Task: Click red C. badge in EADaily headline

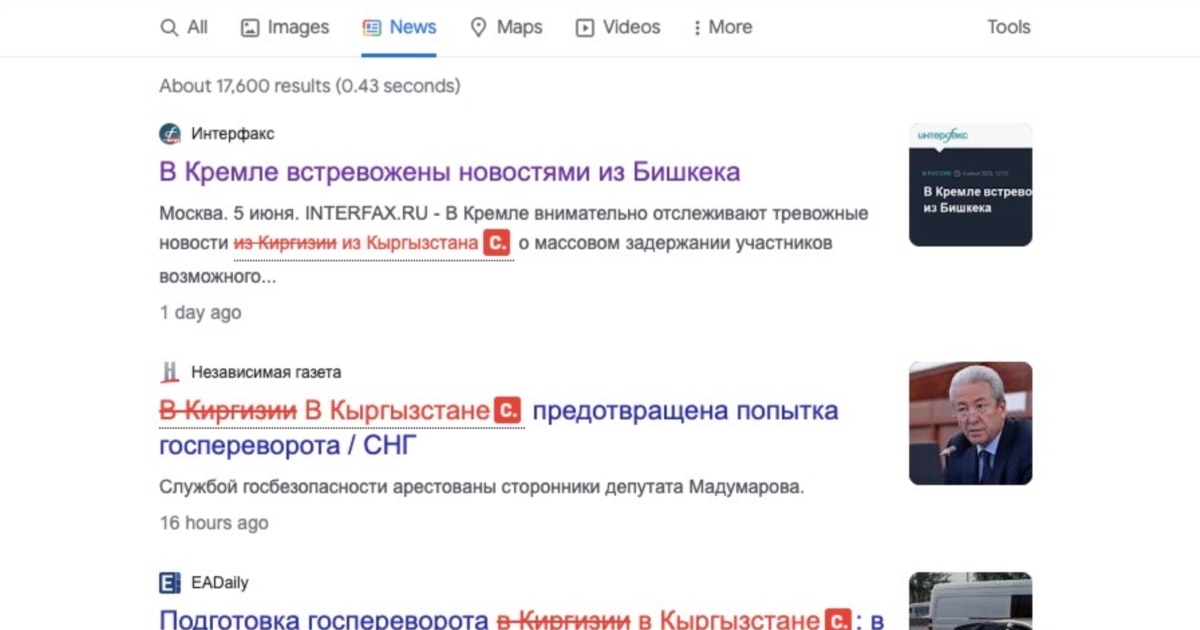Action: [836, 621]
